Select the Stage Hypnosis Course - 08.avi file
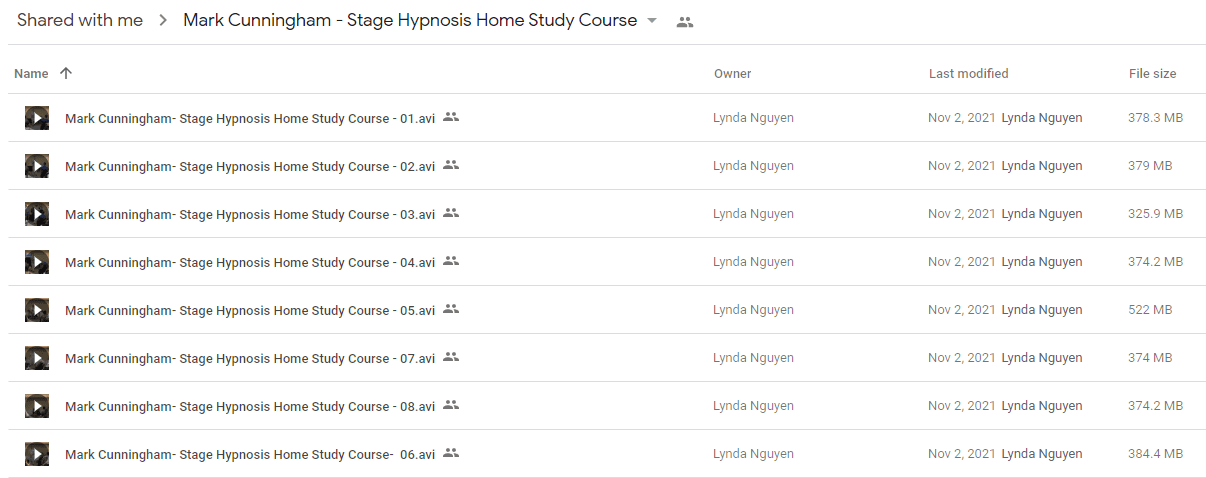Screen dimensions: 1206x478 [603, 406]
